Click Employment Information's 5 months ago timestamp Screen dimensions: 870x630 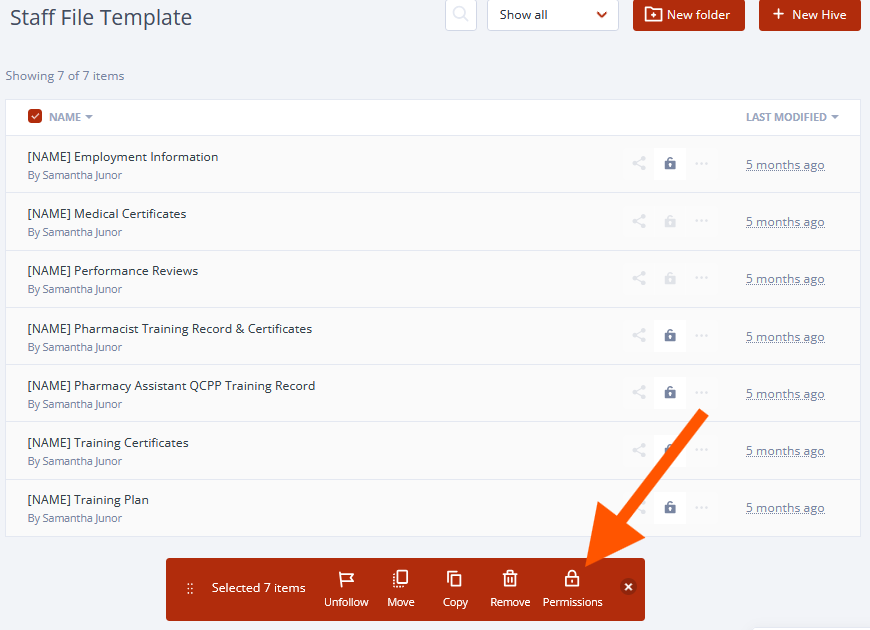(x=785, y=165)
